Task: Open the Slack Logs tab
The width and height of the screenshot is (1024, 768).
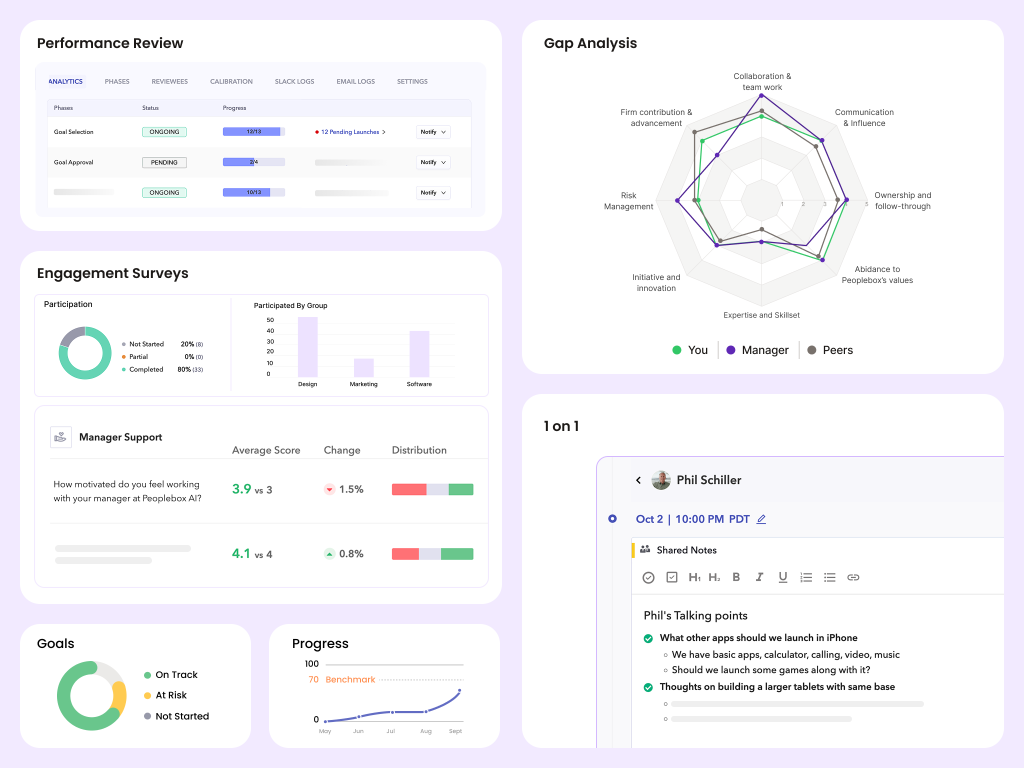Action: point(294,81)
